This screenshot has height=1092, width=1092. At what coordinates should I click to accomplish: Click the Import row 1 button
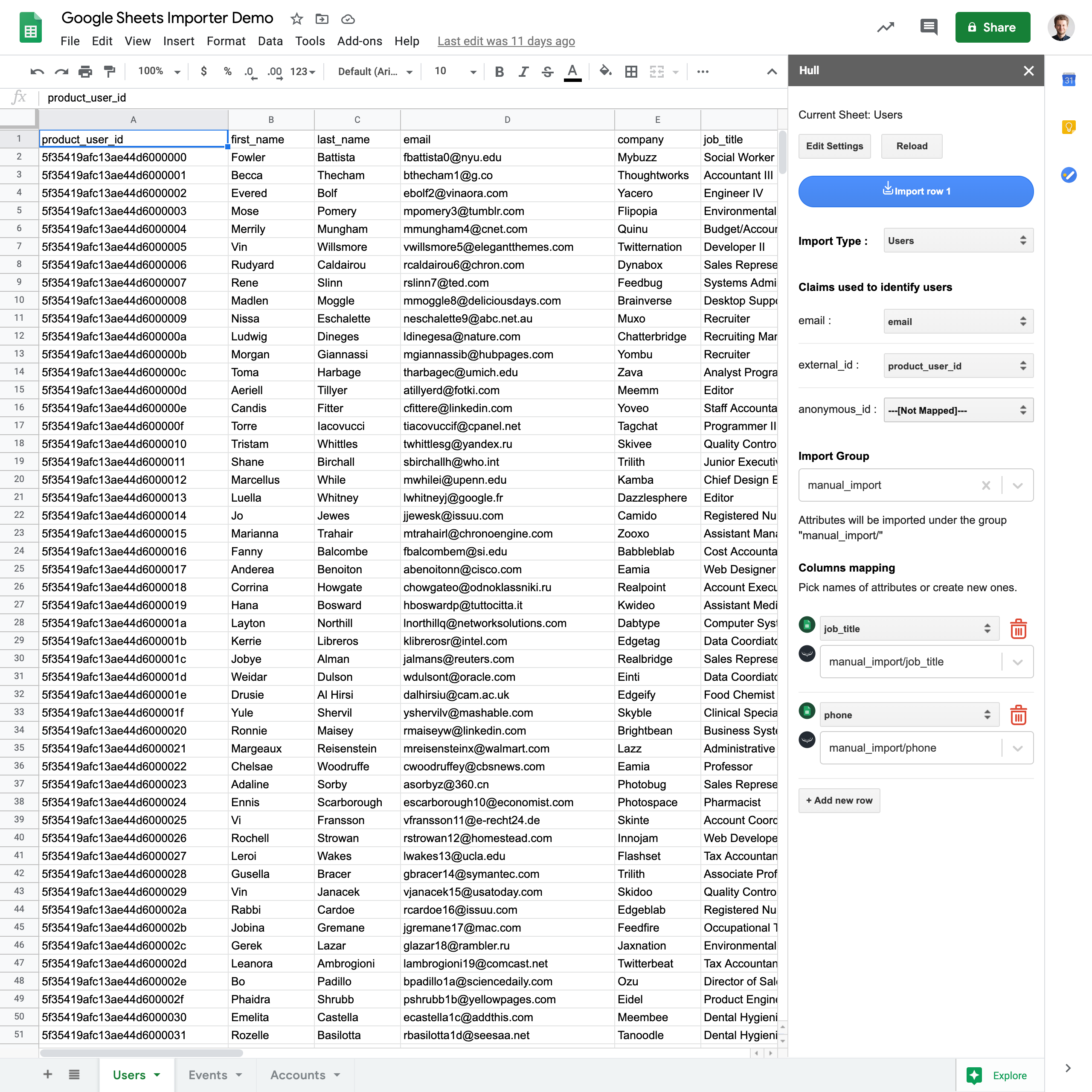916,191
